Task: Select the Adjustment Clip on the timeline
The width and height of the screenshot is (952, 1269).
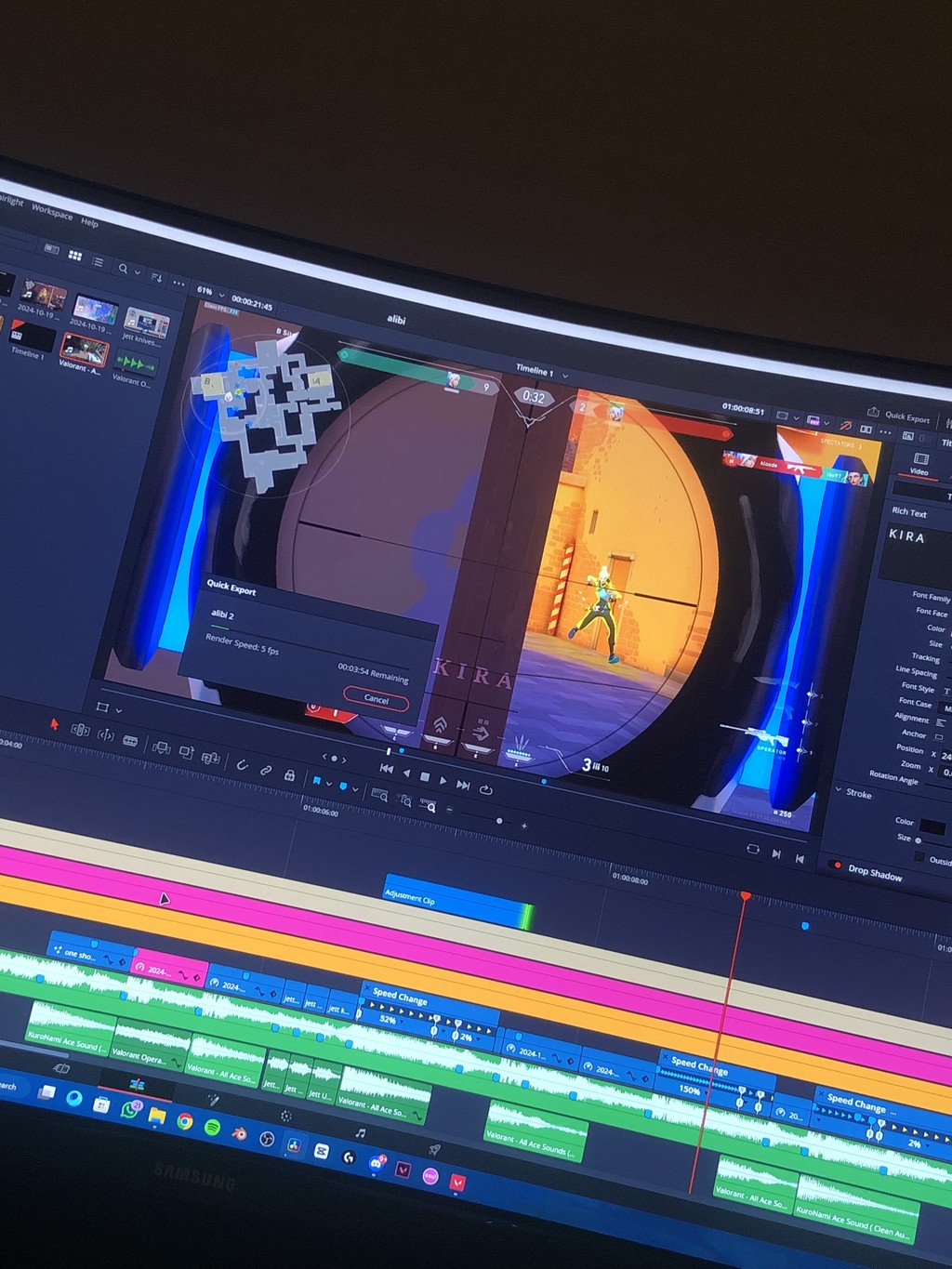Action: [458, 902]
